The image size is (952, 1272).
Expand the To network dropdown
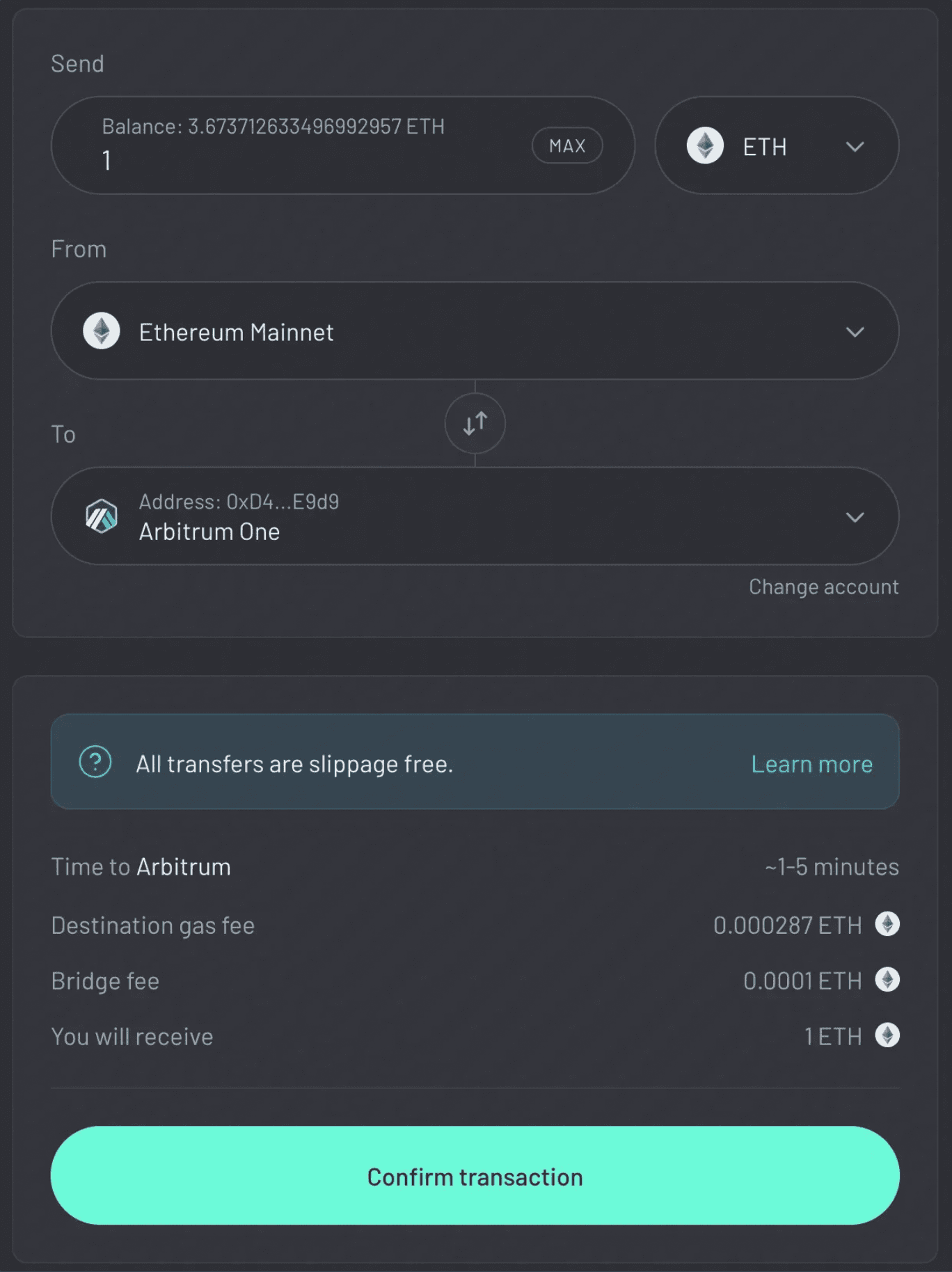(x=856, y=517)
